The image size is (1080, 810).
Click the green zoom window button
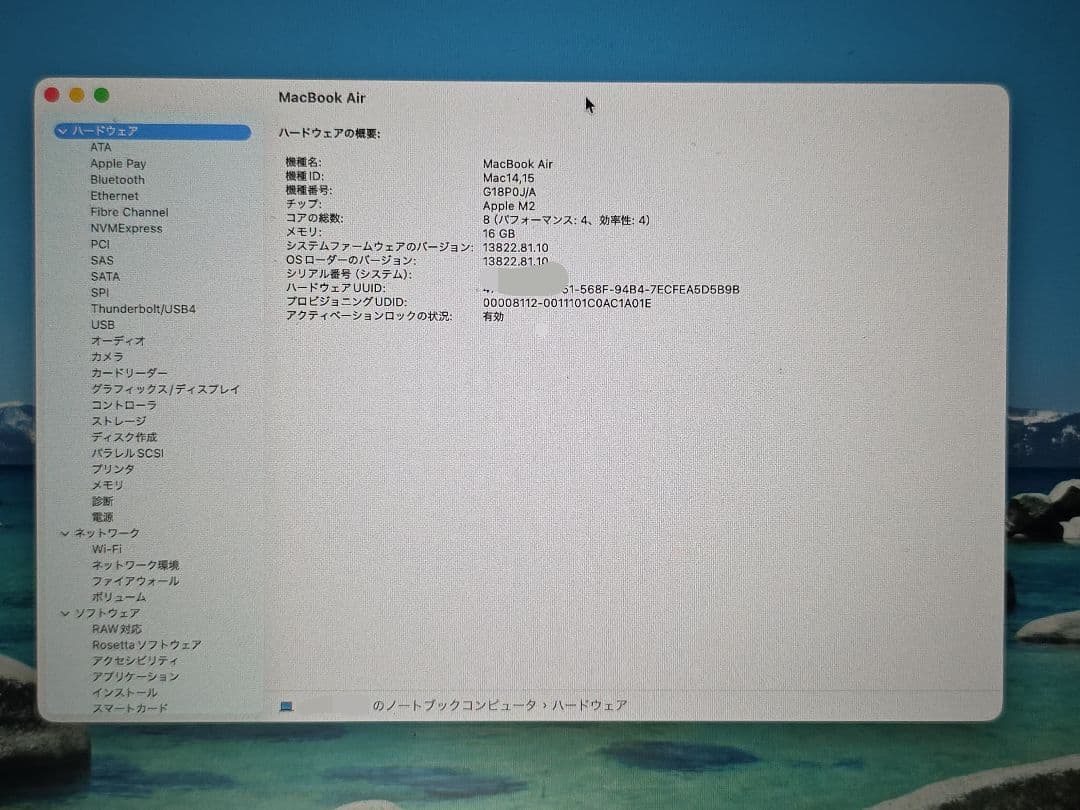click(x=101, y=95)
